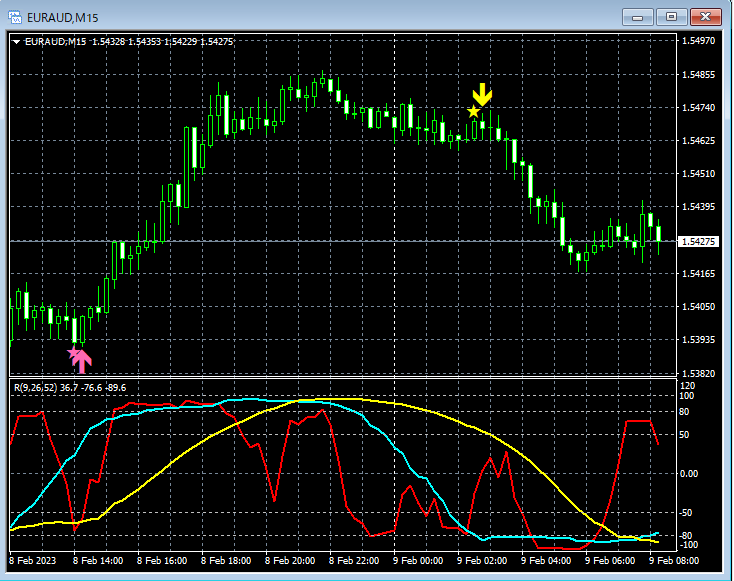This screenshot has width=734, height=581.
Task: Click the yellow sell arrow signal
Action: pyautogui.click(x=482, y=95)
